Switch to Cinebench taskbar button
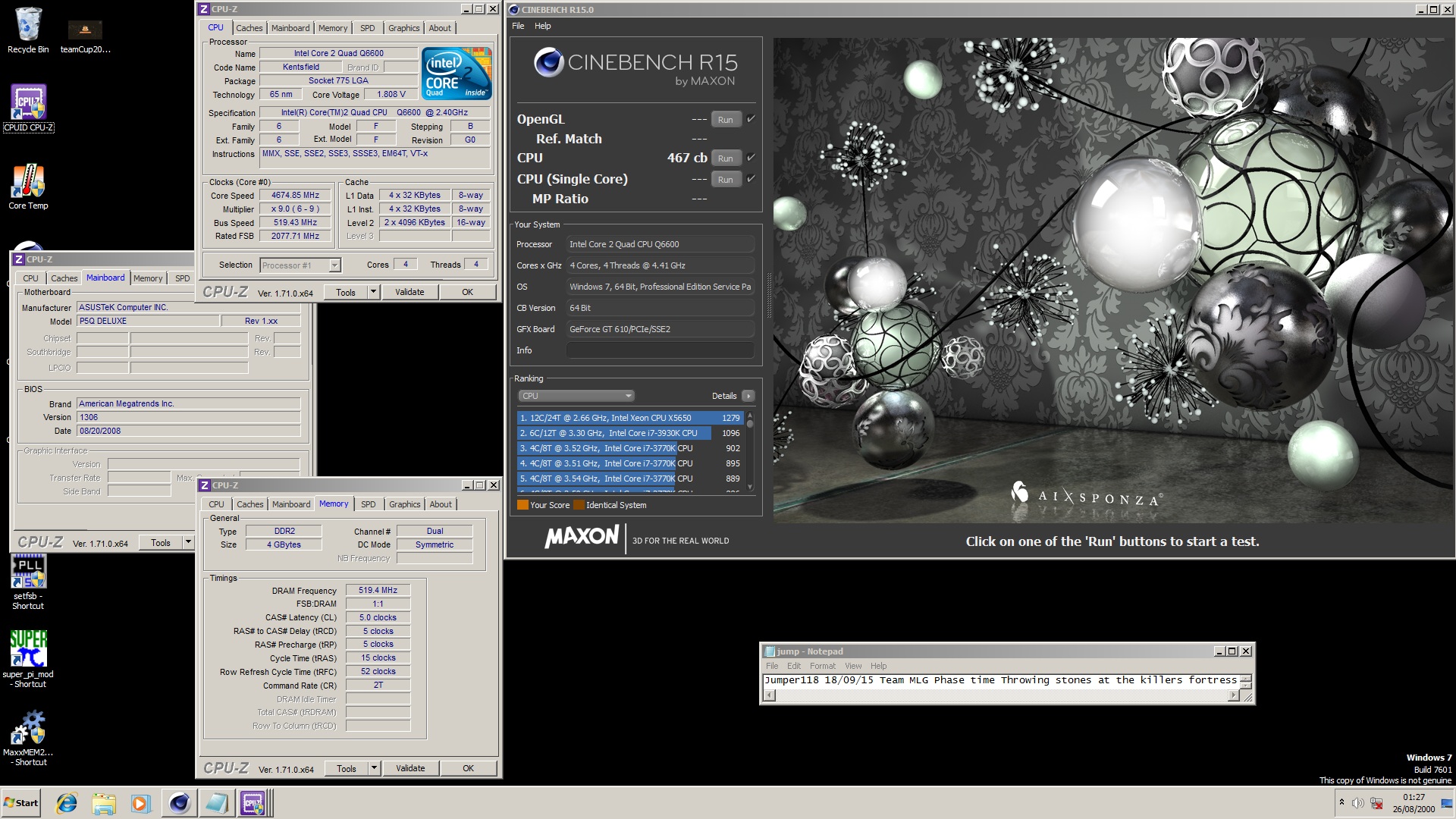 [x=180, y=803]
